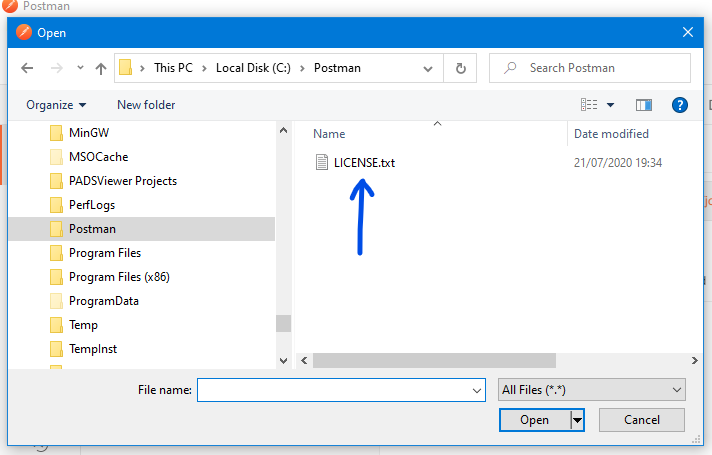Click the Postman breadcrumb segment
The width and height of the screenshot is (712, 455).
pyautogui.click(x=337, y=68)
